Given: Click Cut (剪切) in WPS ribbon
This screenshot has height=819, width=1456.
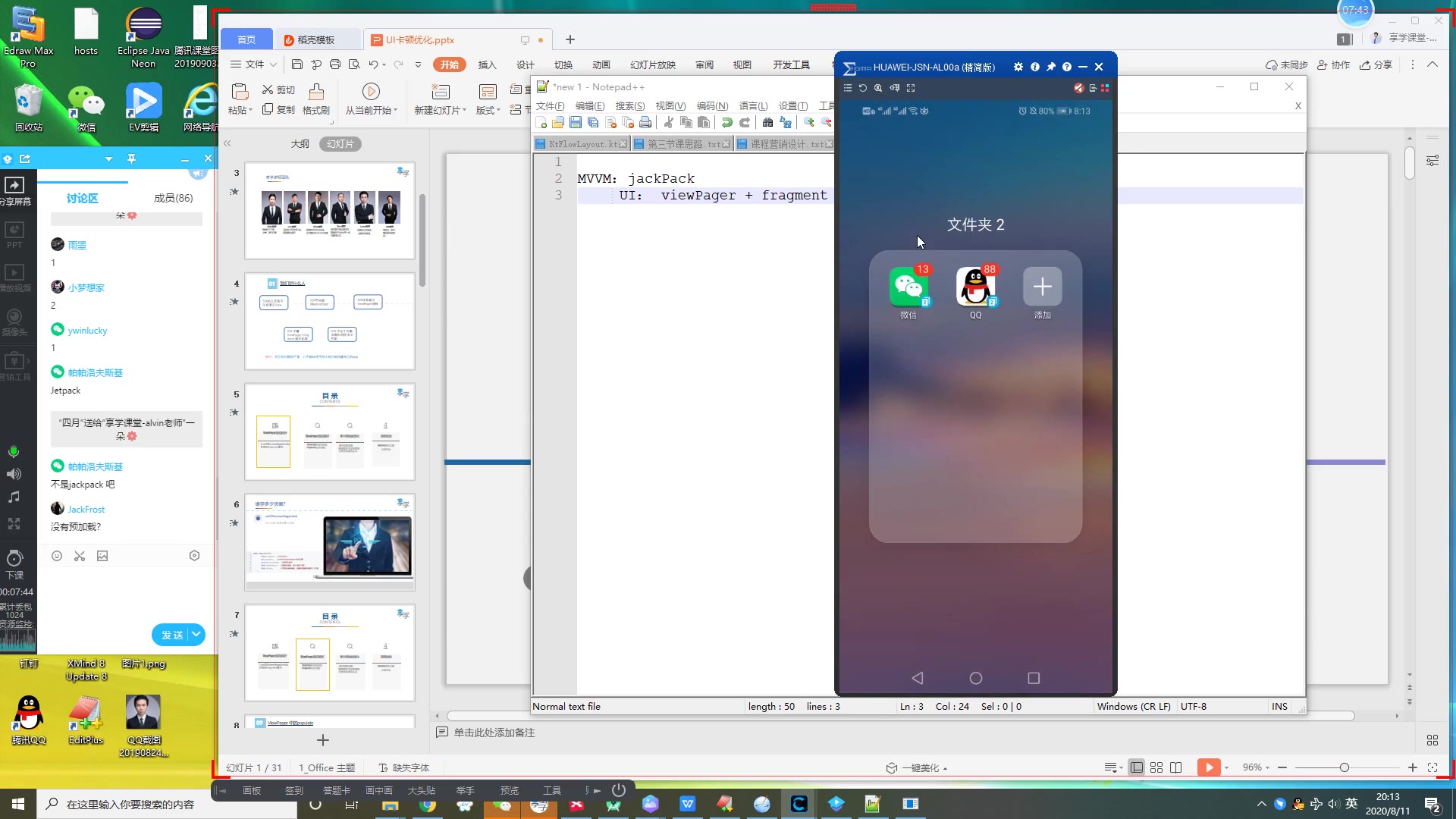Looking at the screenshot, I should point(278,89).
